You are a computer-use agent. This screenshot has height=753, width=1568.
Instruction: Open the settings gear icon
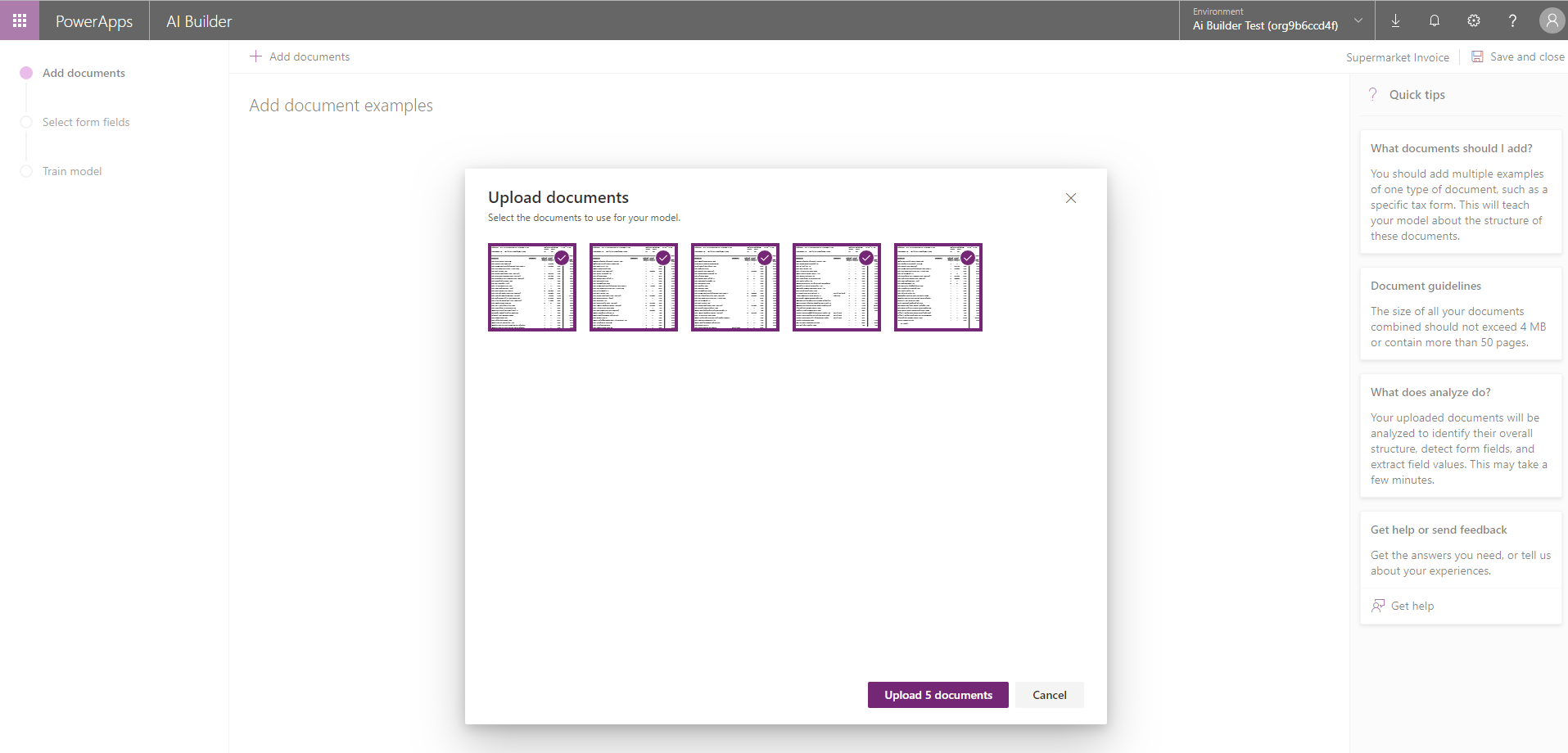(x=1474, y=20)
